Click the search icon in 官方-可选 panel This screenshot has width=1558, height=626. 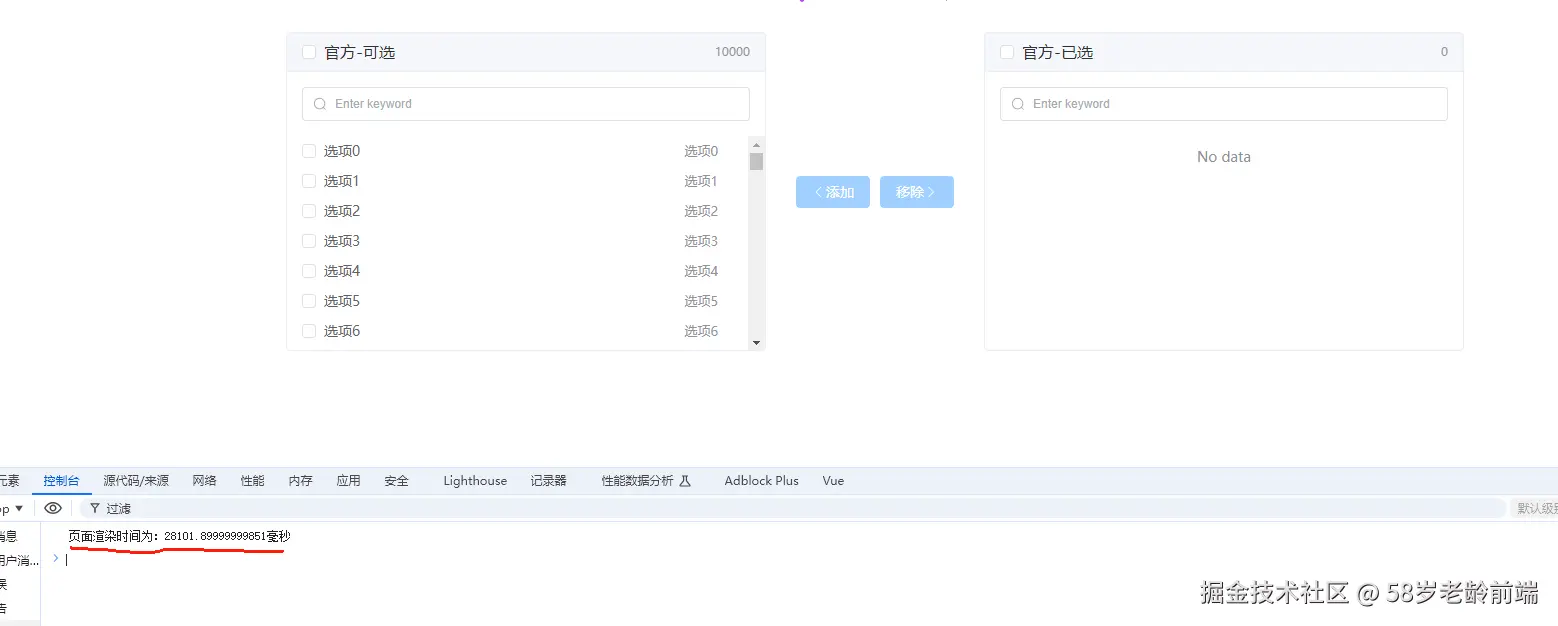tap(320, 104)
